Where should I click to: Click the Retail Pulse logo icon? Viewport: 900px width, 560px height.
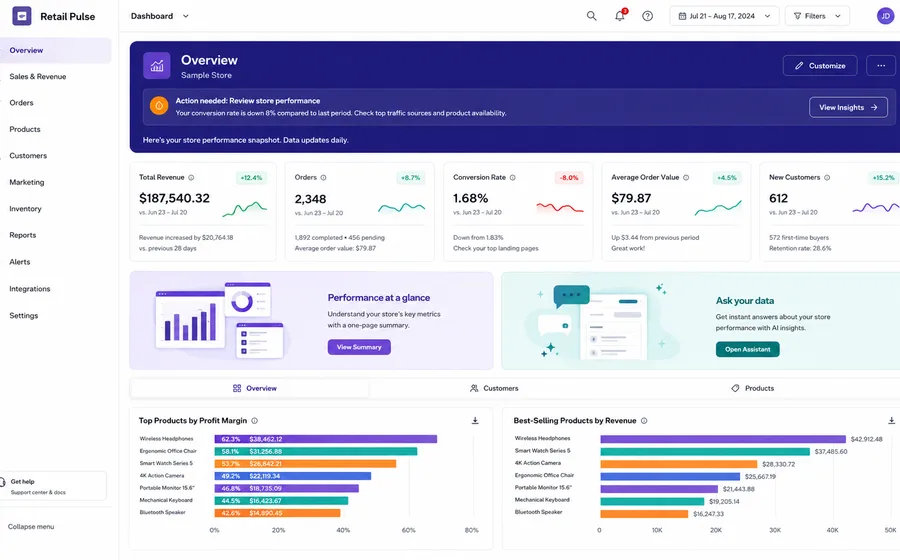(x=22, y=16)
